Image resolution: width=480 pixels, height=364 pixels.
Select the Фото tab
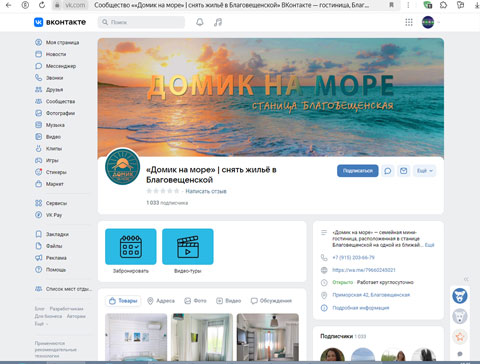[x=195, y=301]
